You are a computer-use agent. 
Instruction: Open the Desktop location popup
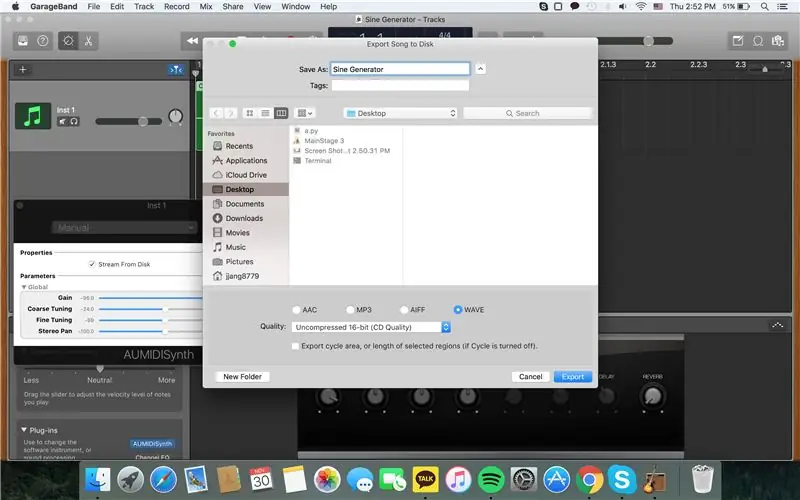401,113
